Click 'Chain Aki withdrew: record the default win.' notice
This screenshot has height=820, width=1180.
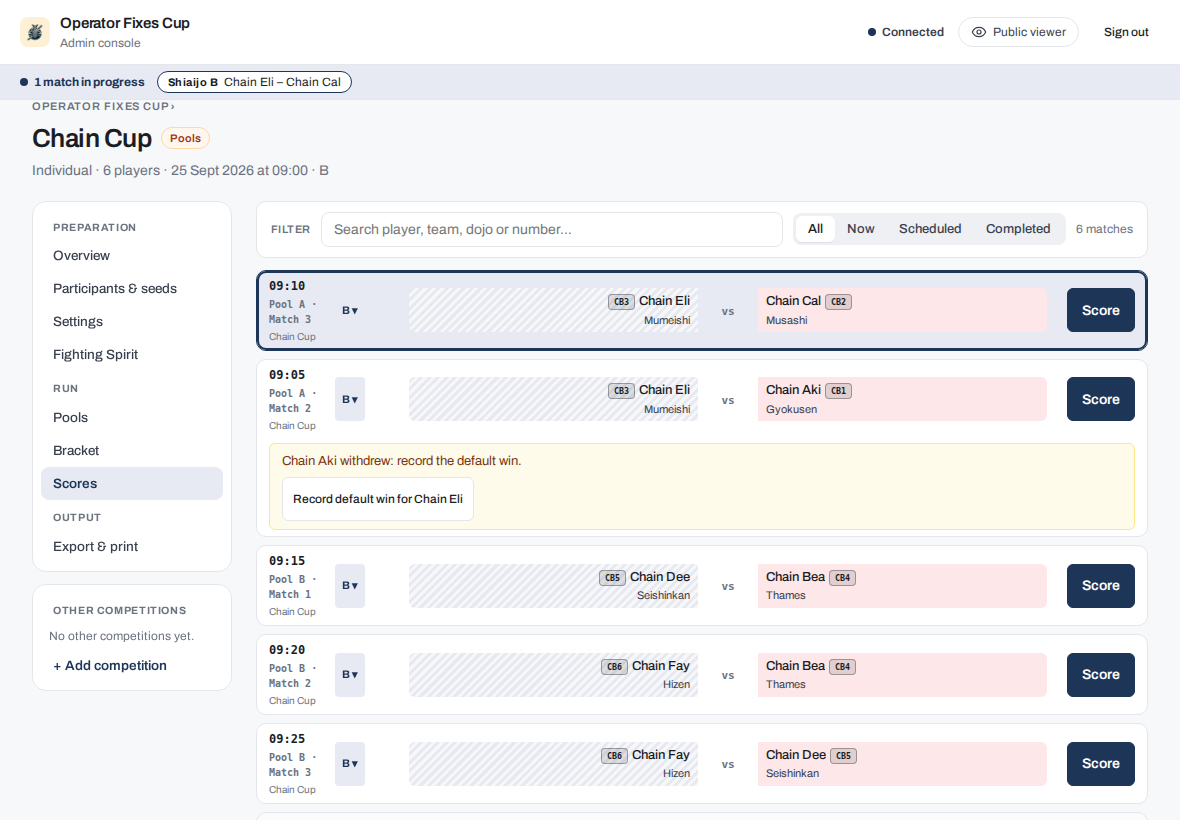pos(401,460)
